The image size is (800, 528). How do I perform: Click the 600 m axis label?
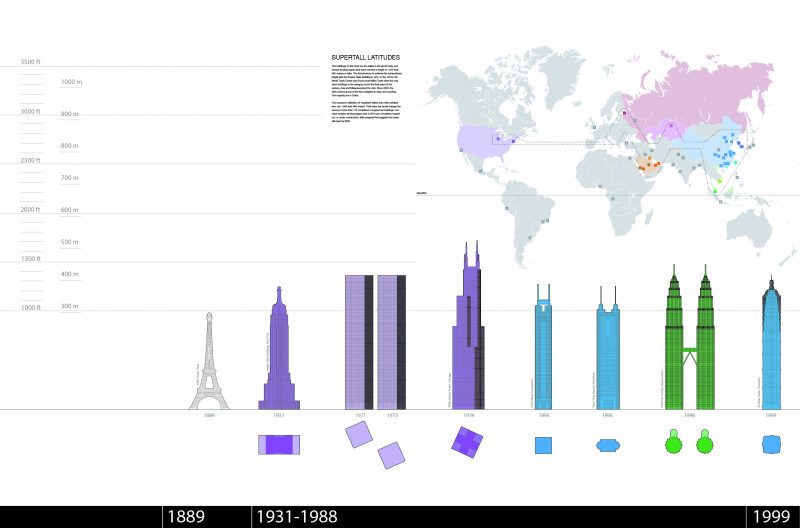click(x=70, y=210)
